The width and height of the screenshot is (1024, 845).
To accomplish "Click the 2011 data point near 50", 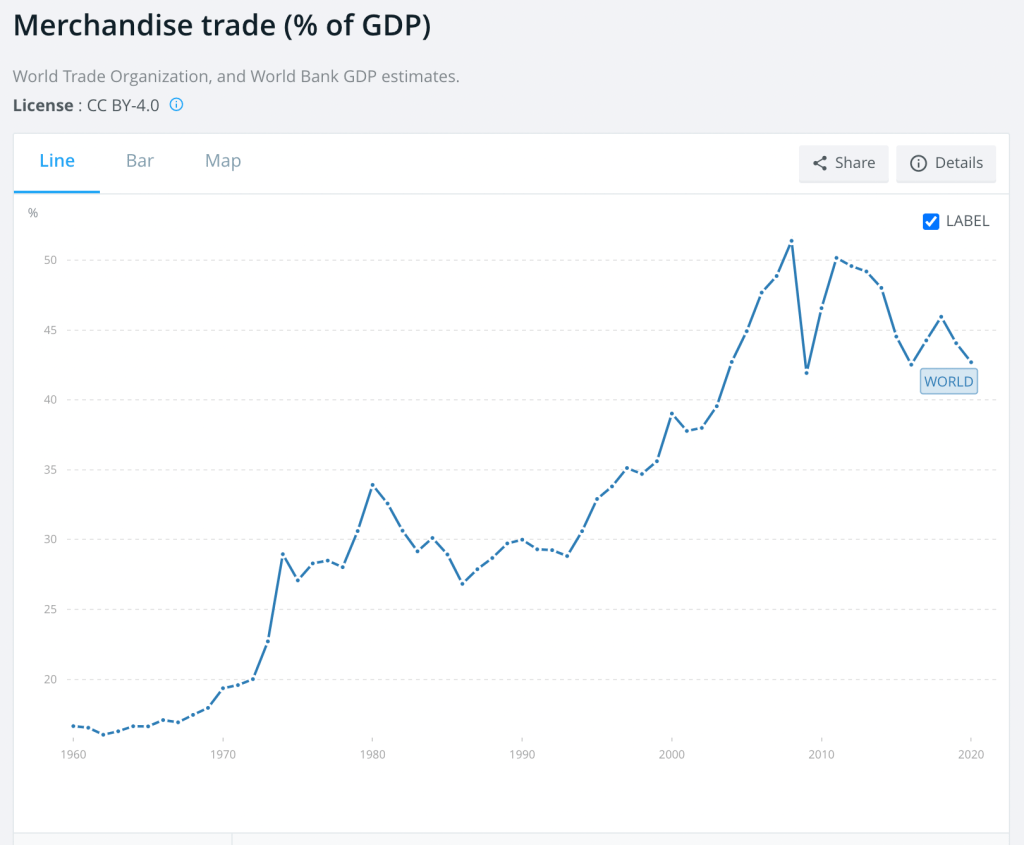I will point(836,258).
